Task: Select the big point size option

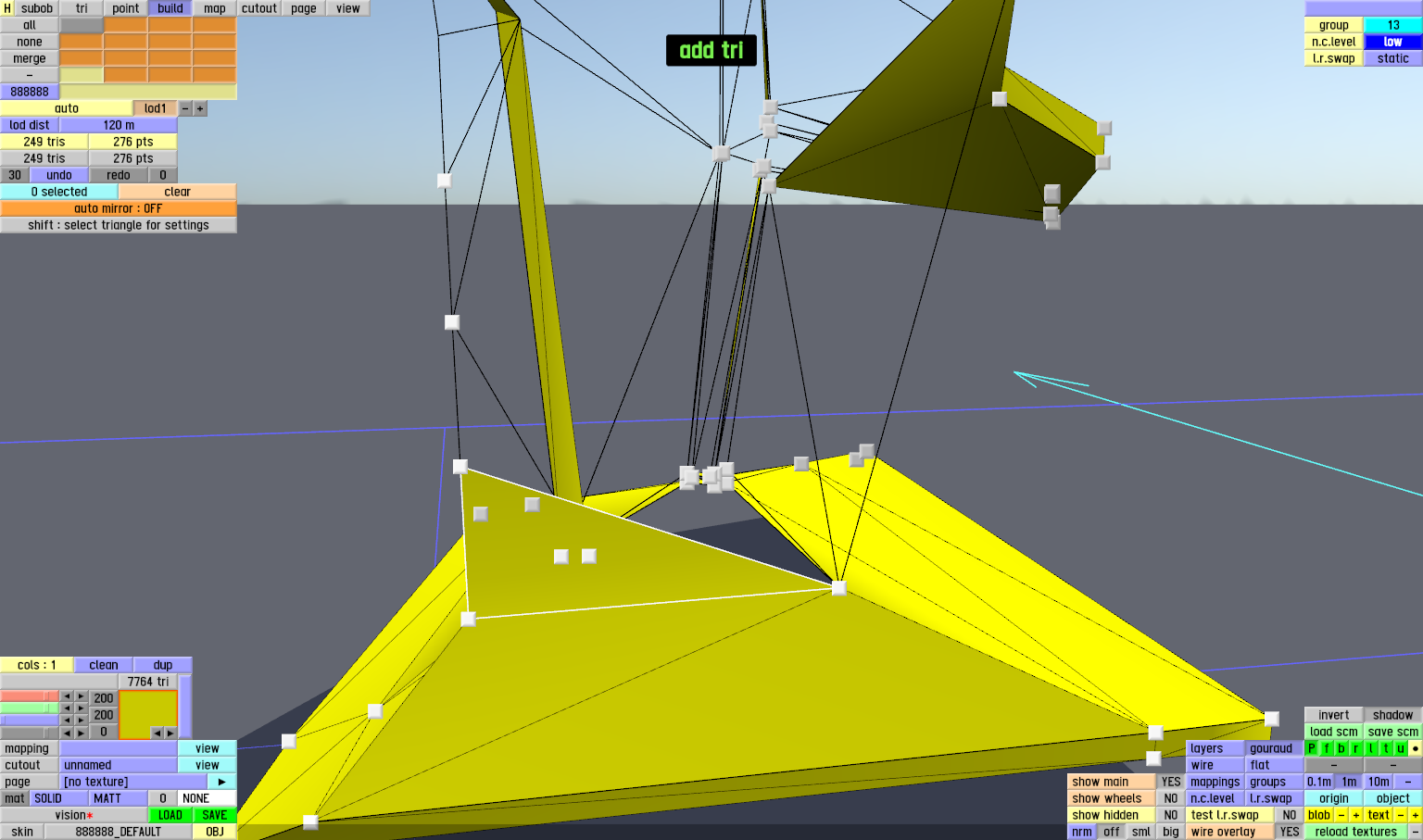Action: (x=1171, y=832)
